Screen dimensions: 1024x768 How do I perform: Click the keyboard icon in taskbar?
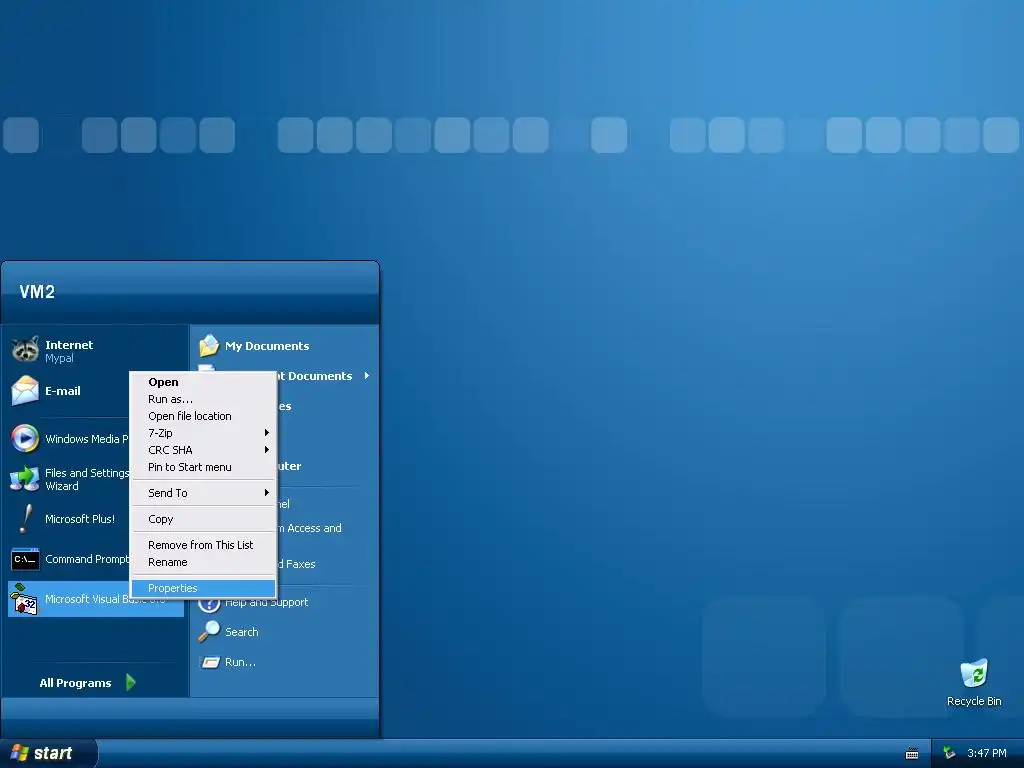tap(912, 754)
